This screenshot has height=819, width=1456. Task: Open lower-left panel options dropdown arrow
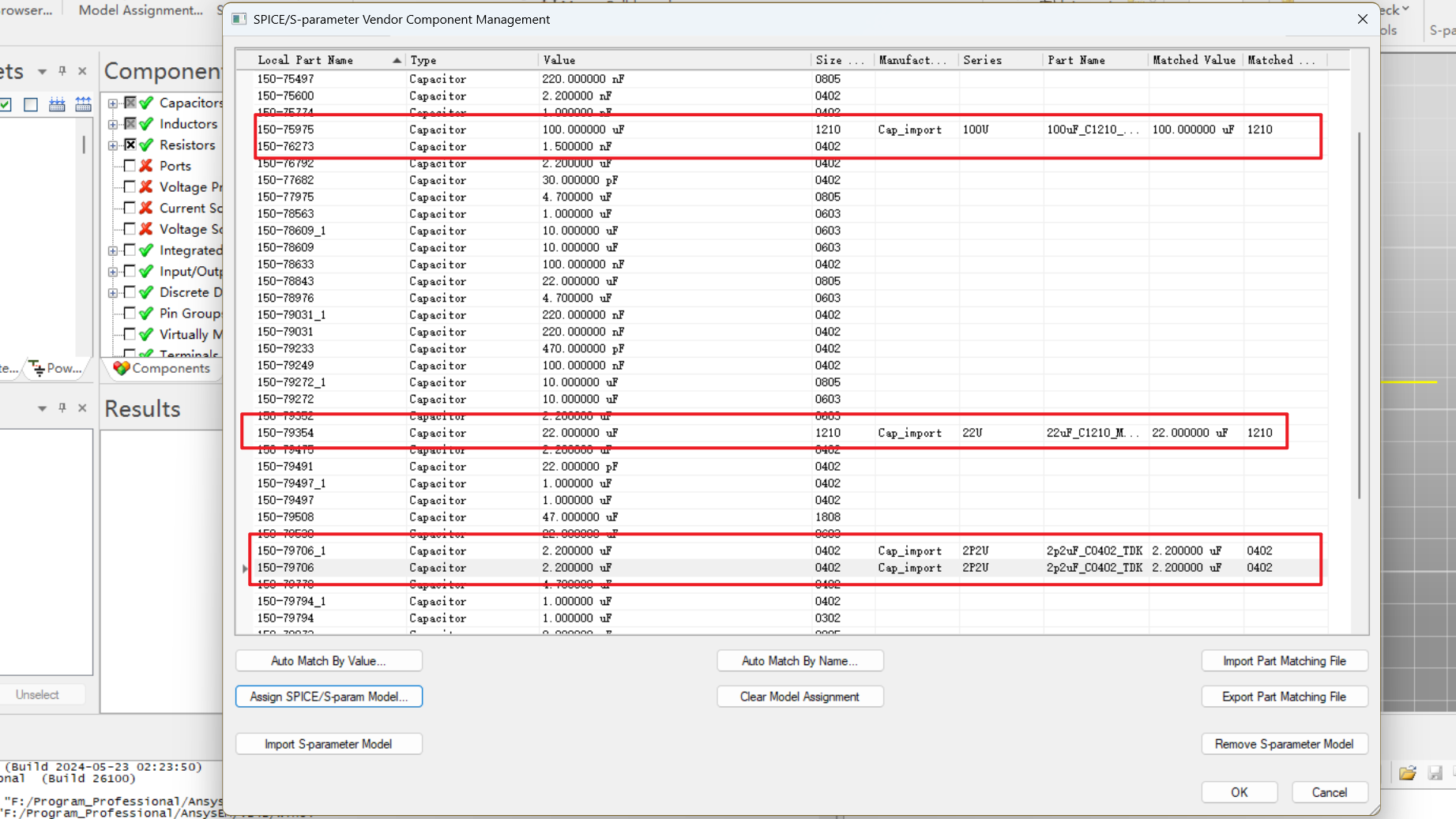pyautogui.click(x=42, y=408)
